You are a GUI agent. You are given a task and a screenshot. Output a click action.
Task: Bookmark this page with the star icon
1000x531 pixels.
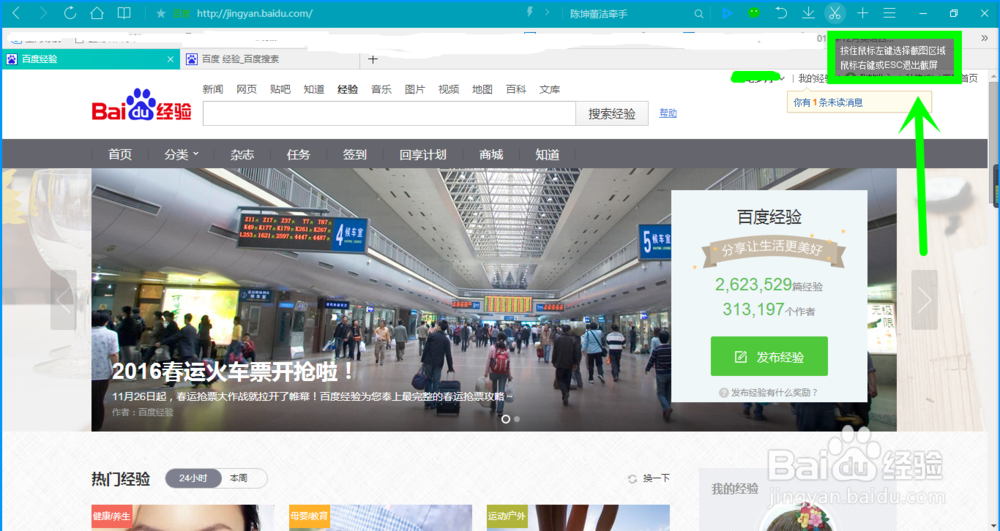point(161,13)
